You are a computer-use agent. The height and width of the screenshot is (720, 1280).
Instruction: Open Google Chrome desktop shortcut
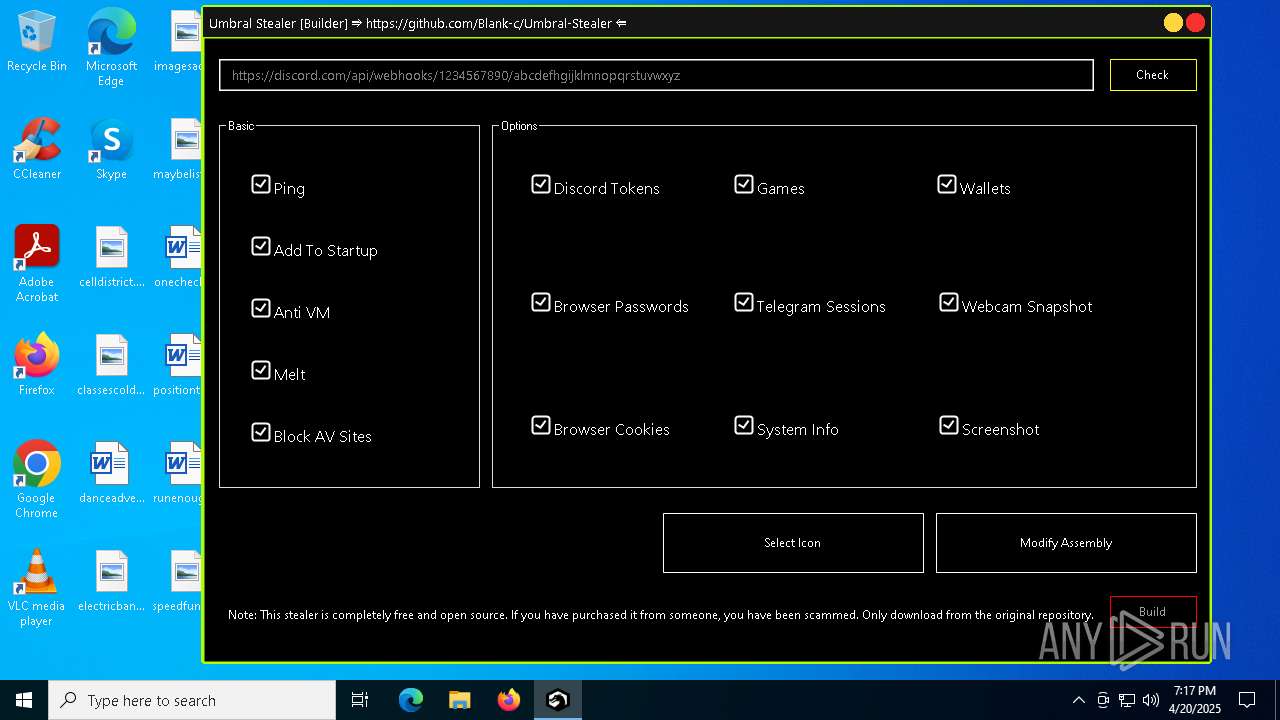point(37,480)
